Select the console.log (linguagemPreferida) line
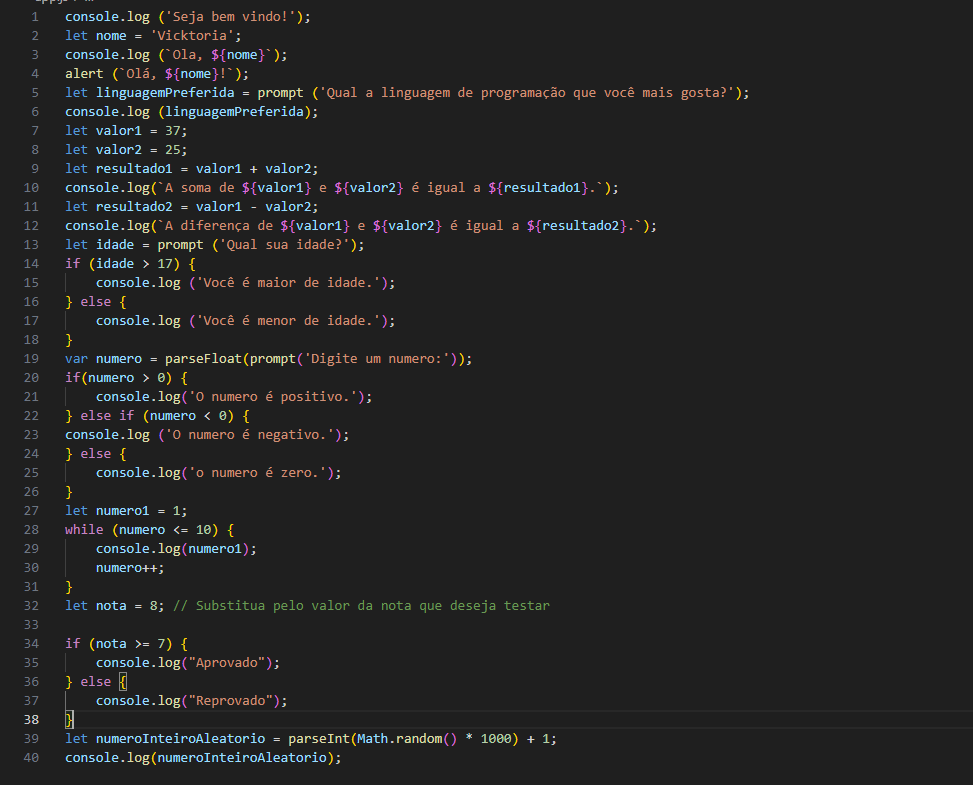973x785 pixels. coord(192,112)
